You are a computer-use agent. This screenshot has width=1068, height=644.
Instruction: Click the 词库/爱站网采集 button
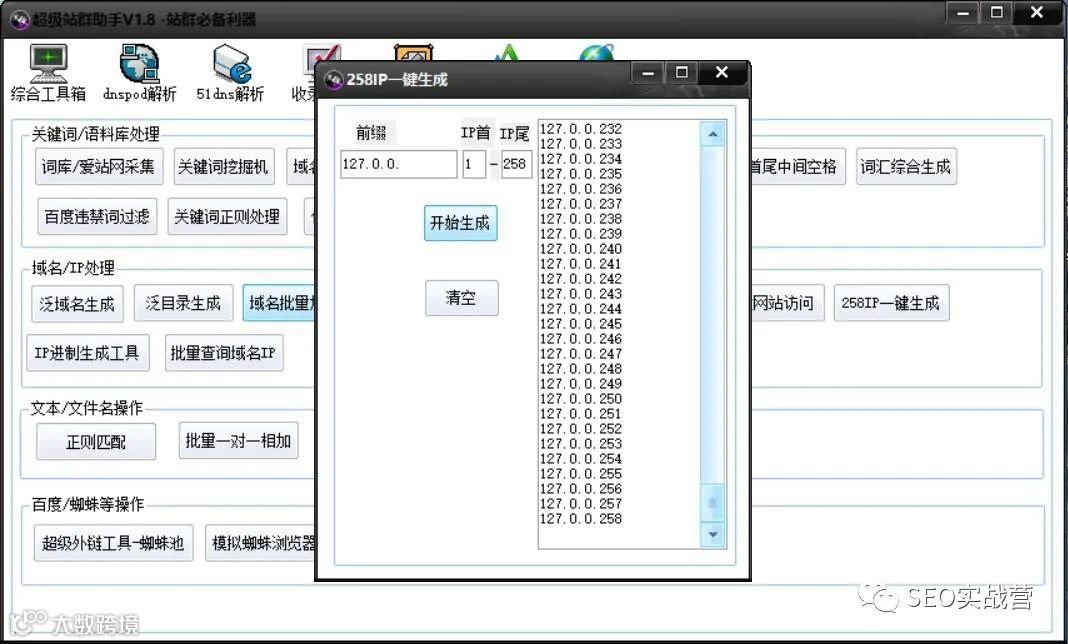pyautogui.click(x=99, y=166)
